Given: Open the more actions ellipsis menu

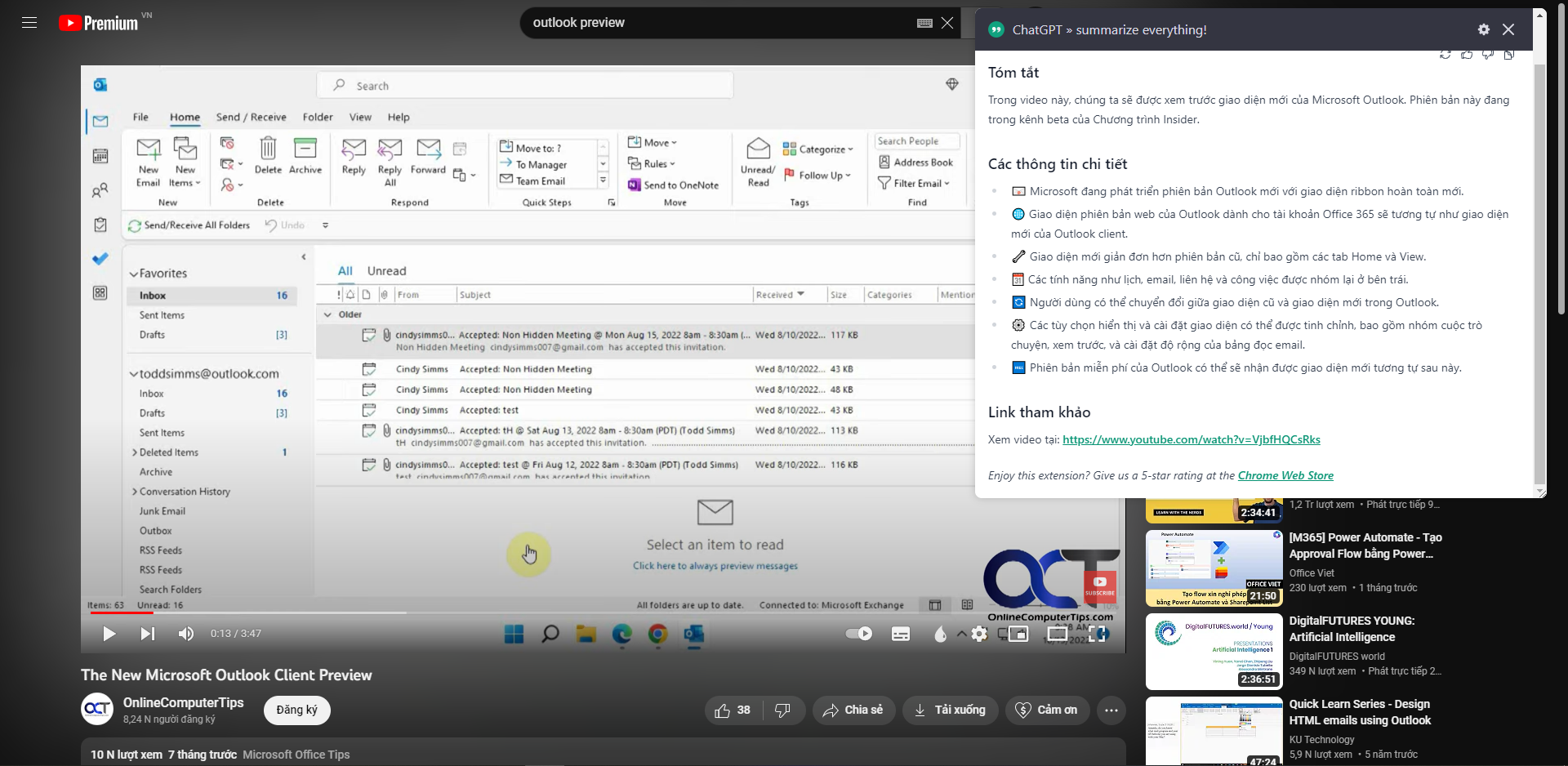Looking at the screenshot, I should coord(1111,710).
